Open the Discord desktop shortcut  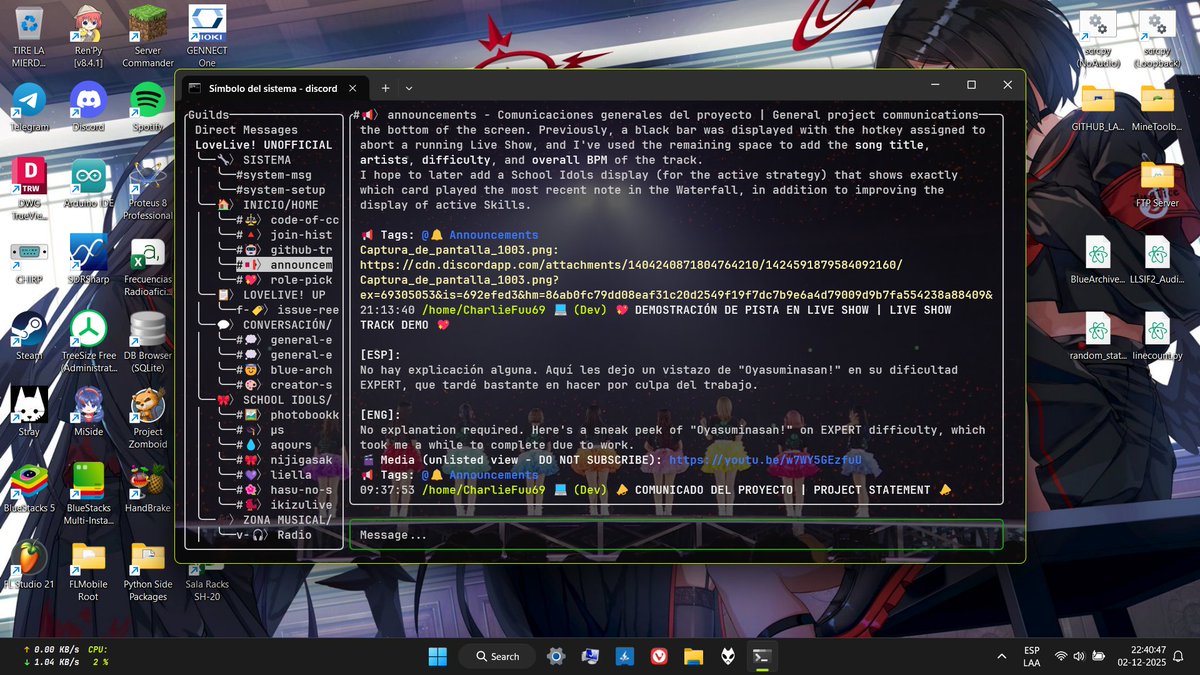tap(88, 107)
